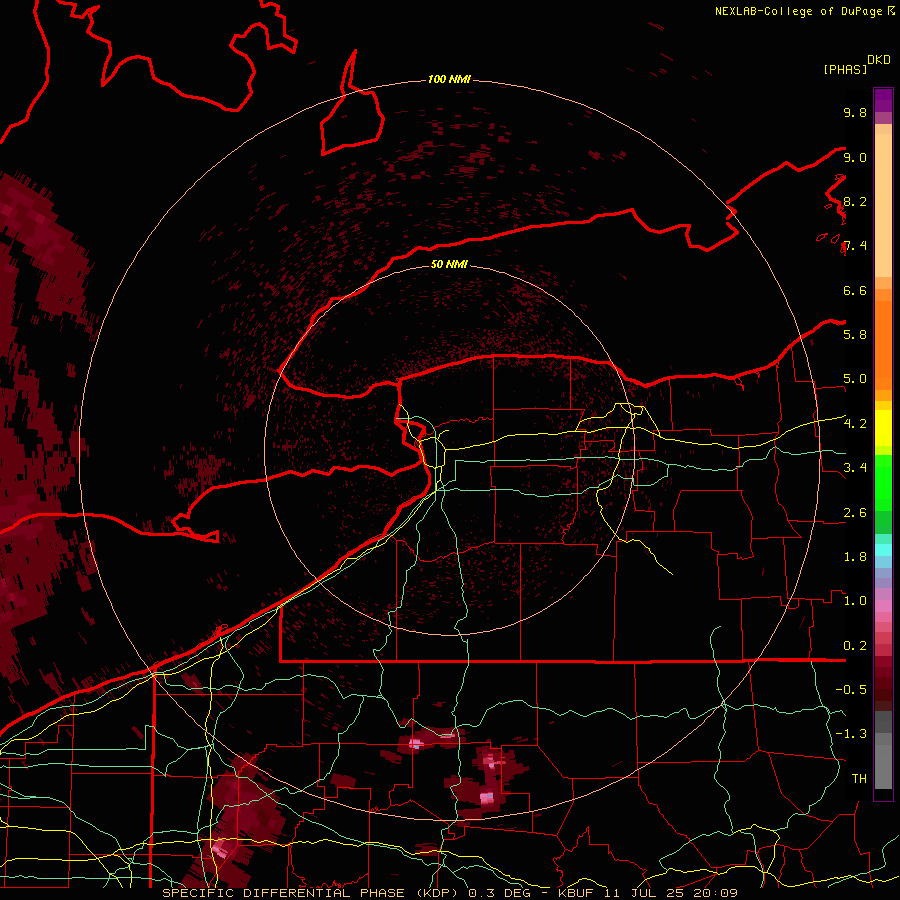Click the 4.2 scale value

point(855,424)
